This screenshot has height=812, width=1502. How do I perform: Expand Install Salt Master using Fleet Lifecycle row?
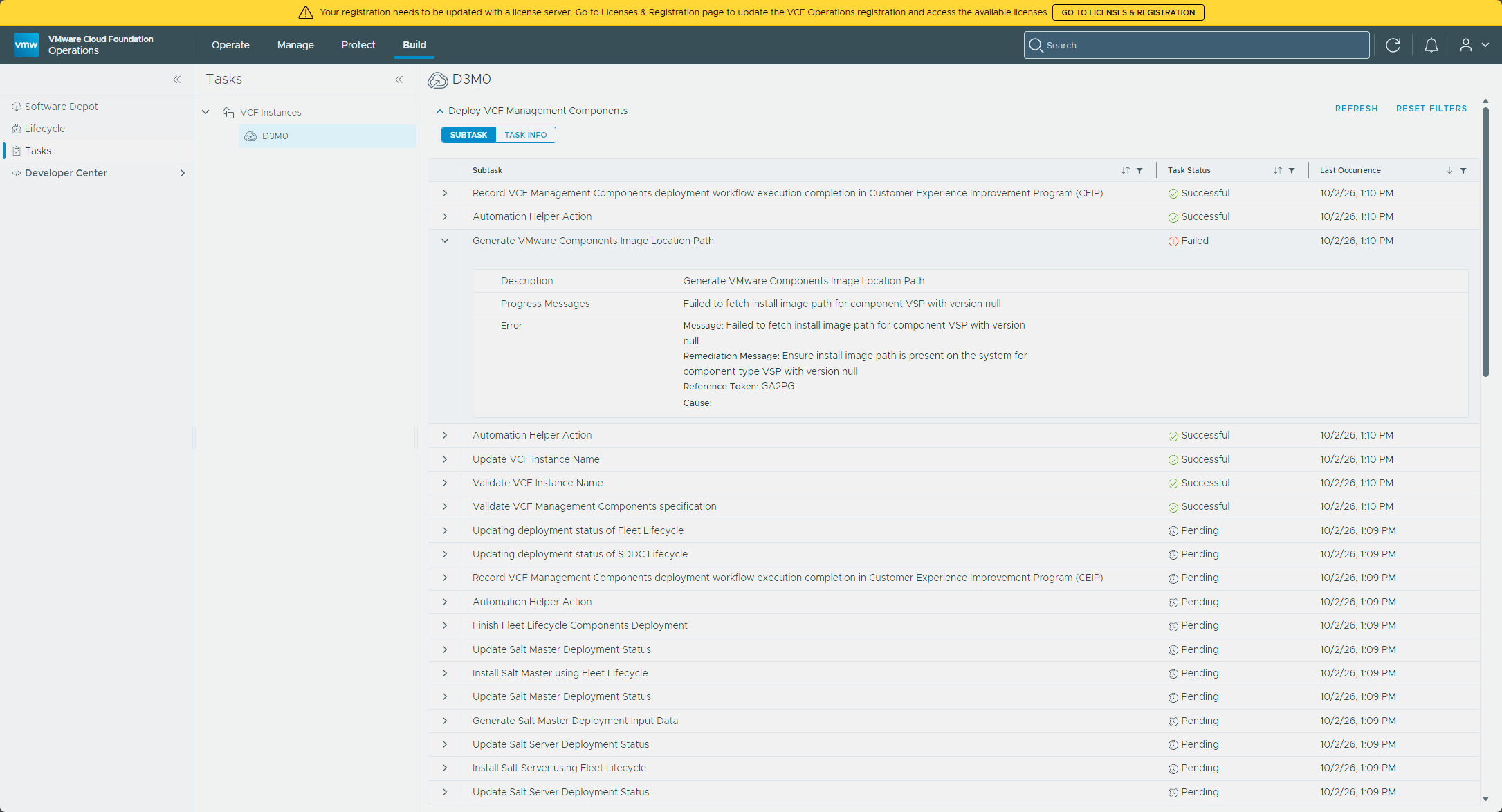[x=445, y=673]
